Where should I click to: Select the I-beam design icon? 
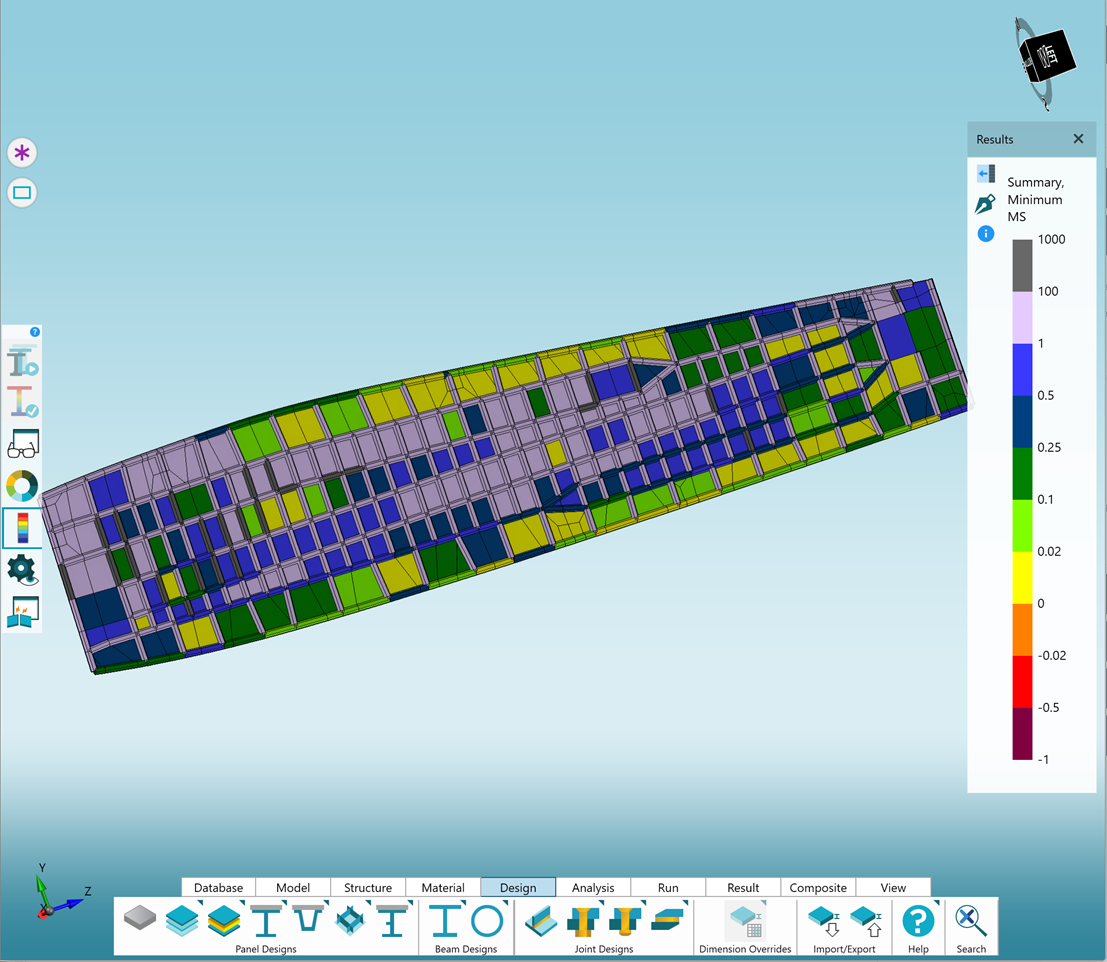coord(445,920)
